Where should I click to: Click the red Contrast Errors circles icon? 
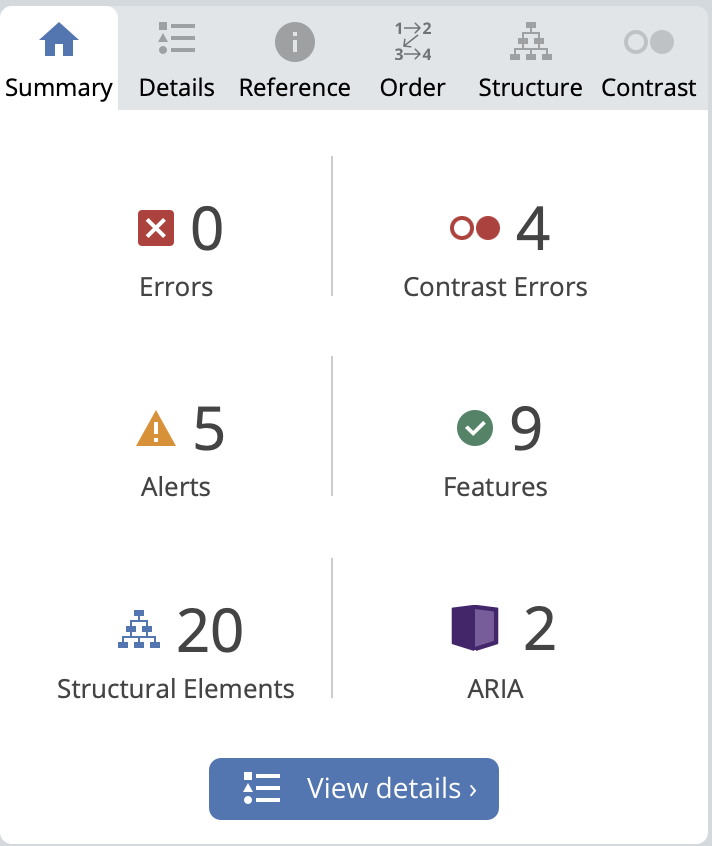click(x=474, y=229)
